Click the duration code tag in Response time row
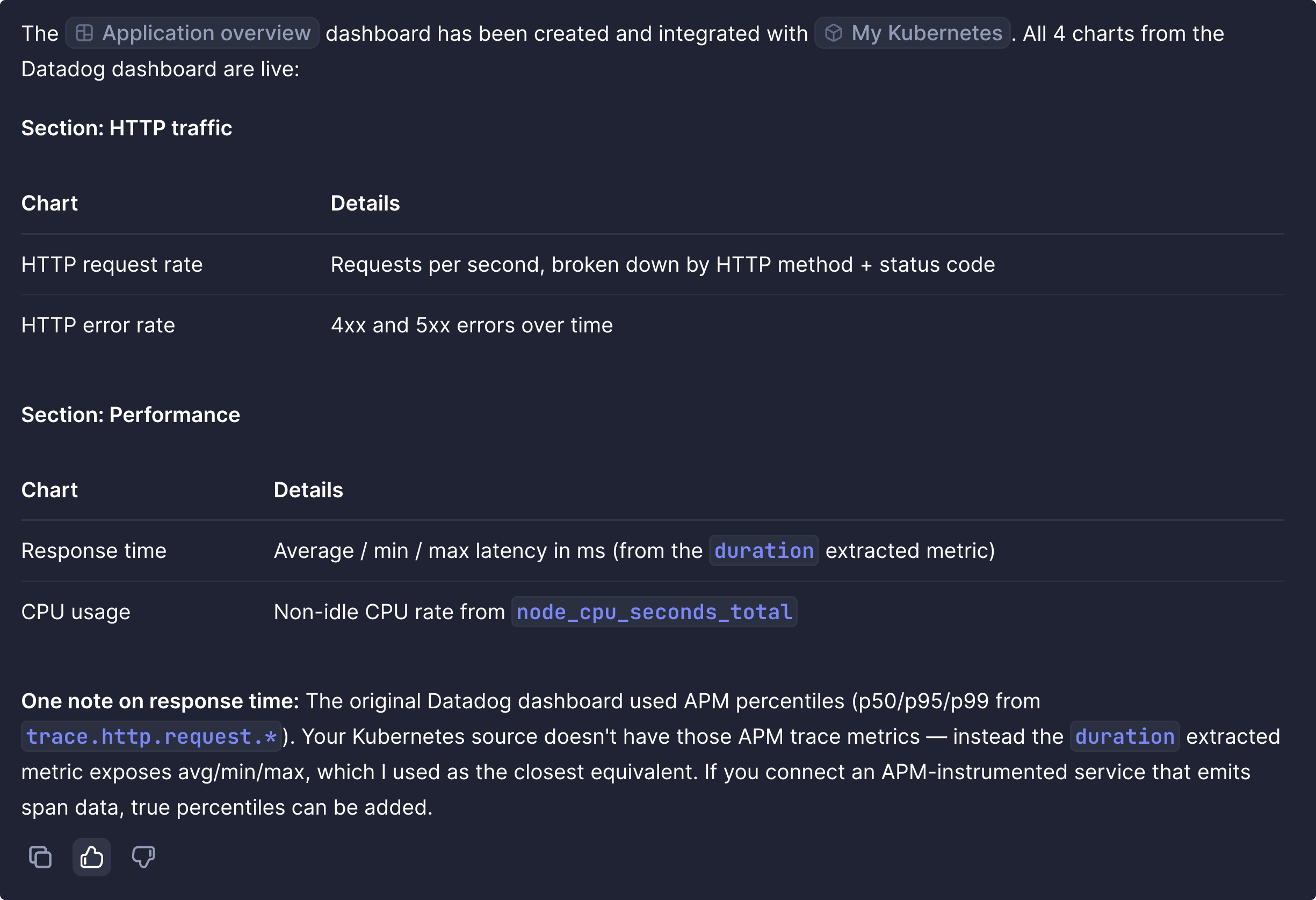The image size is (1316, 900). point(764,551)
